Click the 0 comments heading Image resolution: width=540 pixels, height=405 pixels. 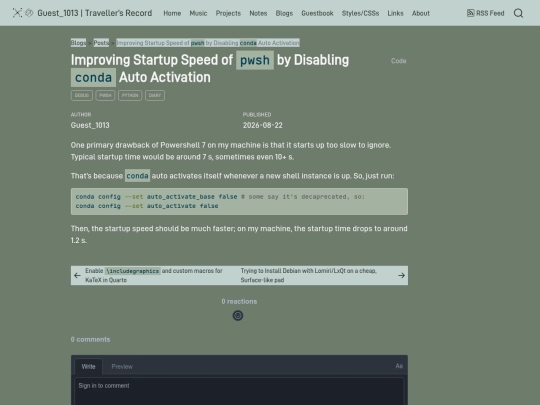click(x=90, y=339)
